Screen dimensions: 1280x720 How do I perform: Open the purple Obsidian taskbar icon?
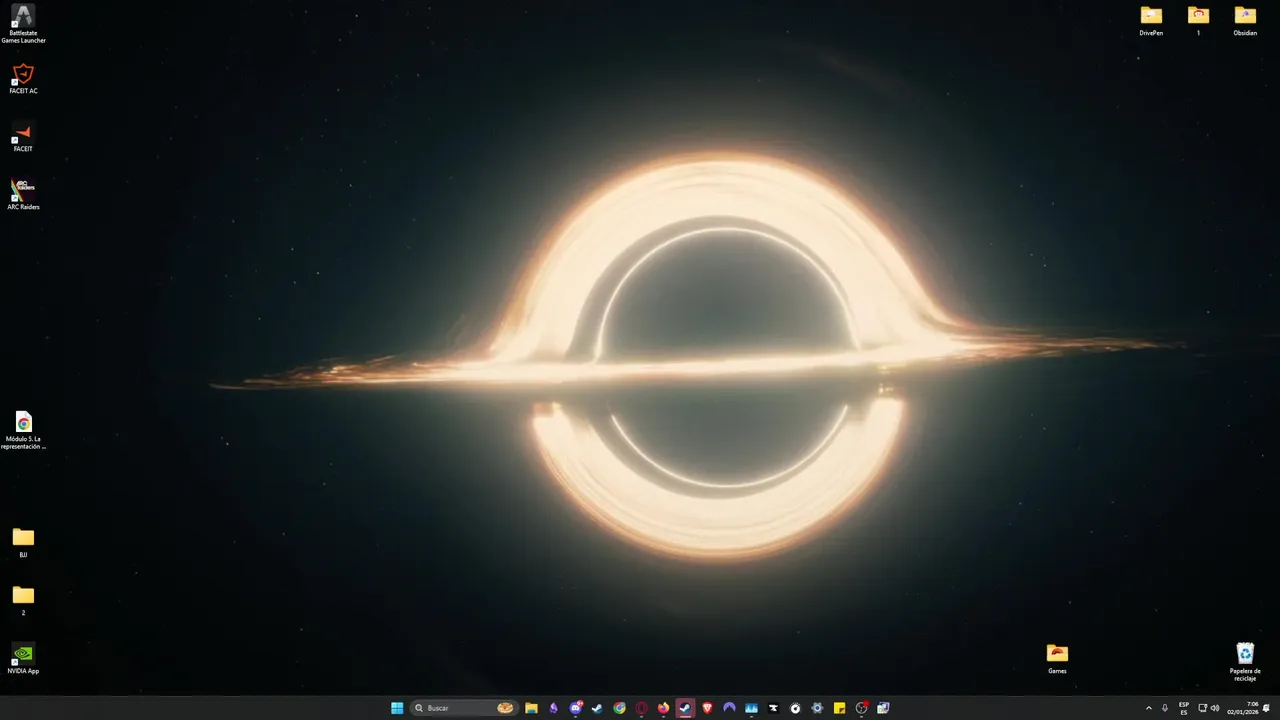tap(553, 708)
